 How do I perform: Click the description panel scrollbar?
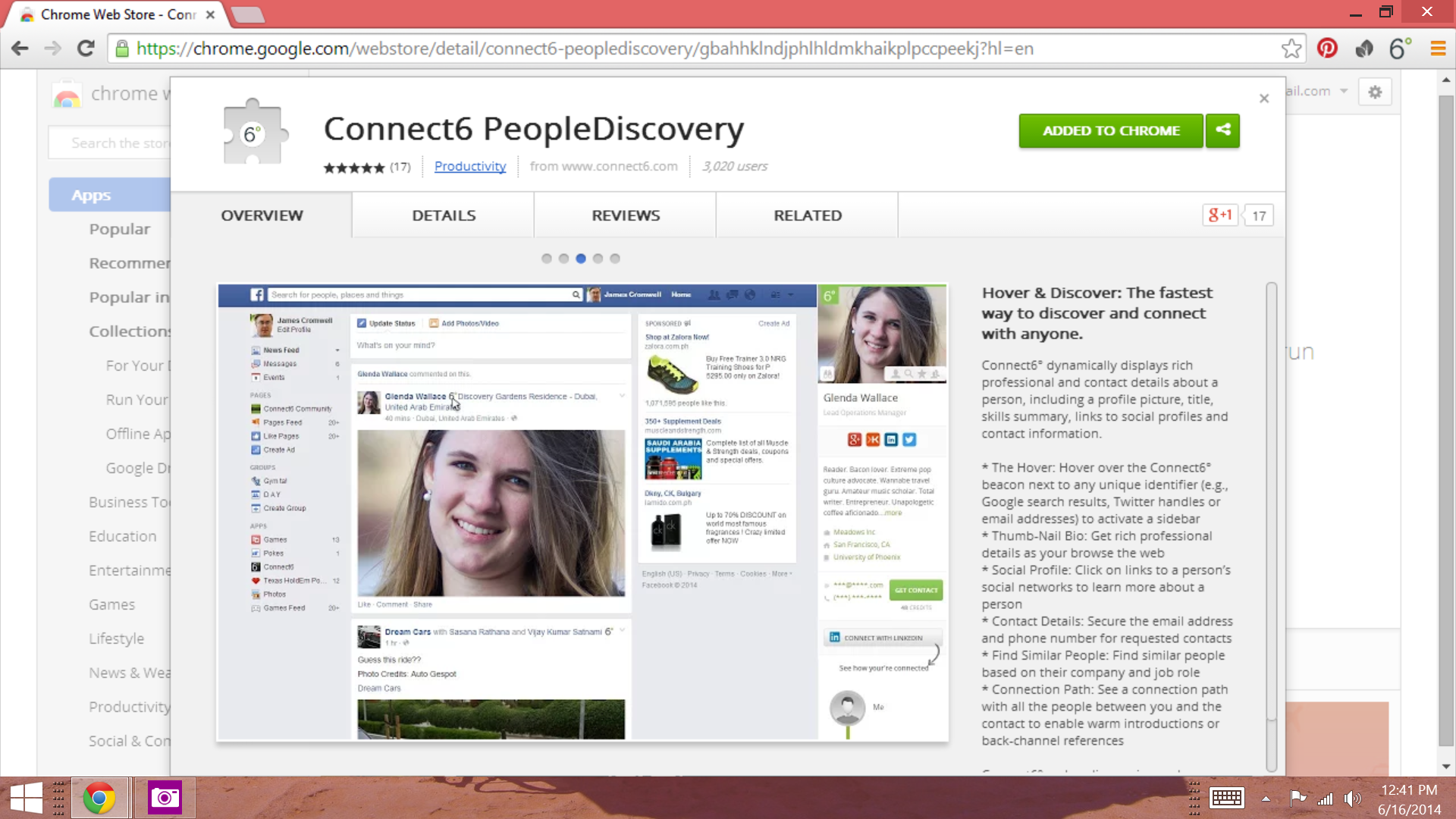coord(1272,500)
